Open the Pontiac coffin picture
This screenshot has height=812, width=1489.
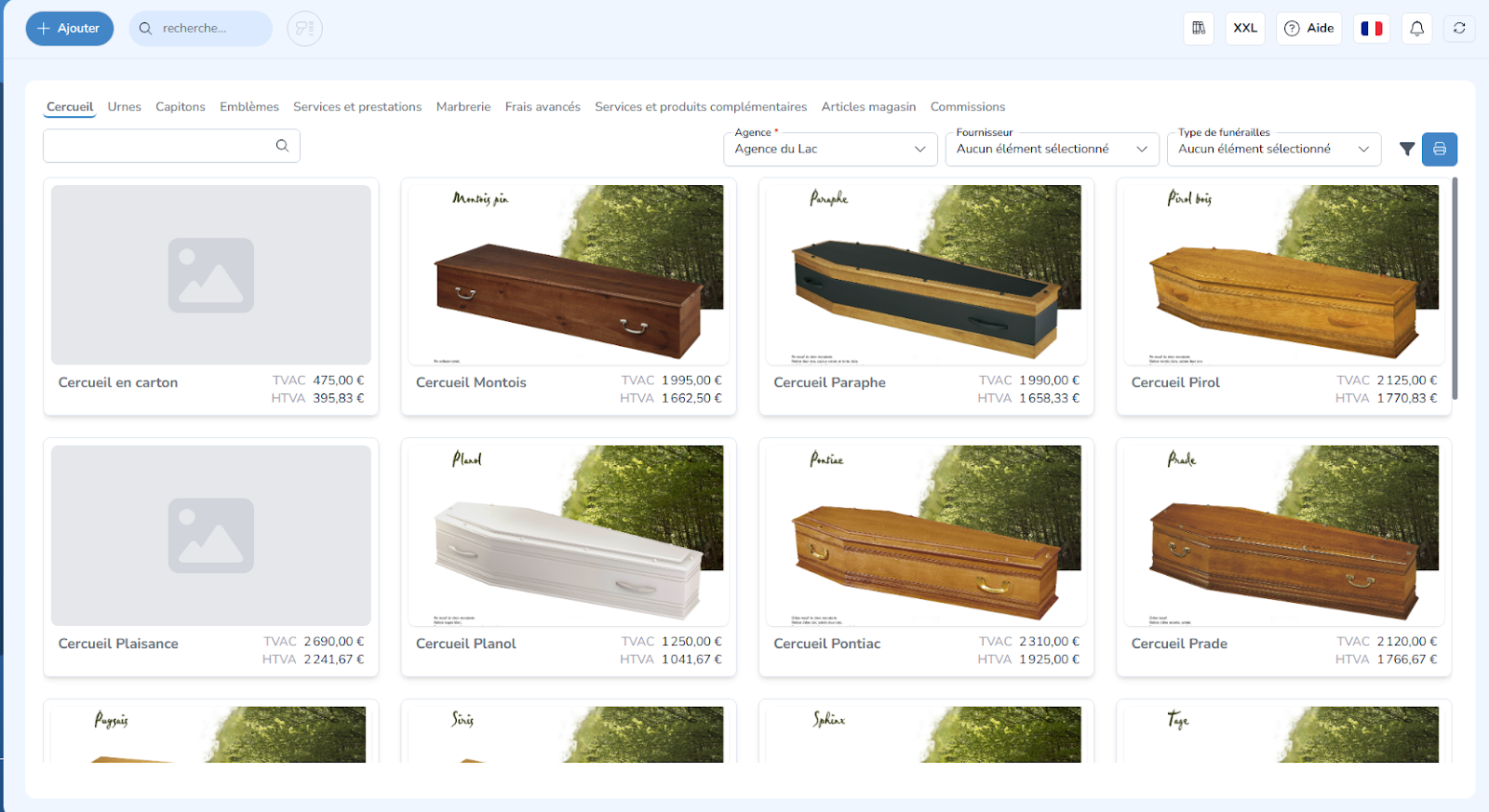[x=926, y=536]
